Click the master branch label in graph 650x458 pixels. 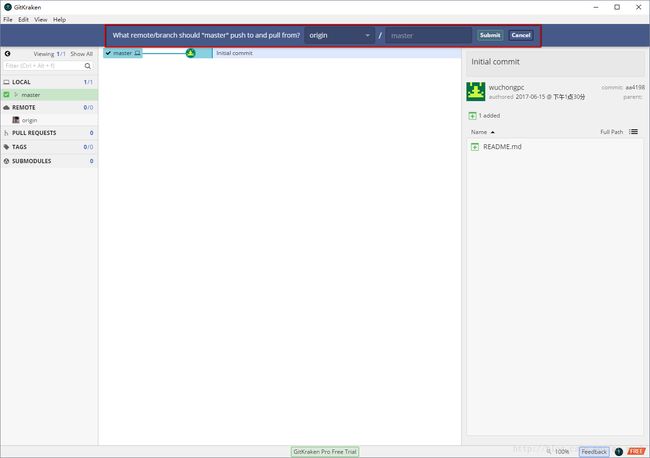pyautogui.click(x=123, y=53)
